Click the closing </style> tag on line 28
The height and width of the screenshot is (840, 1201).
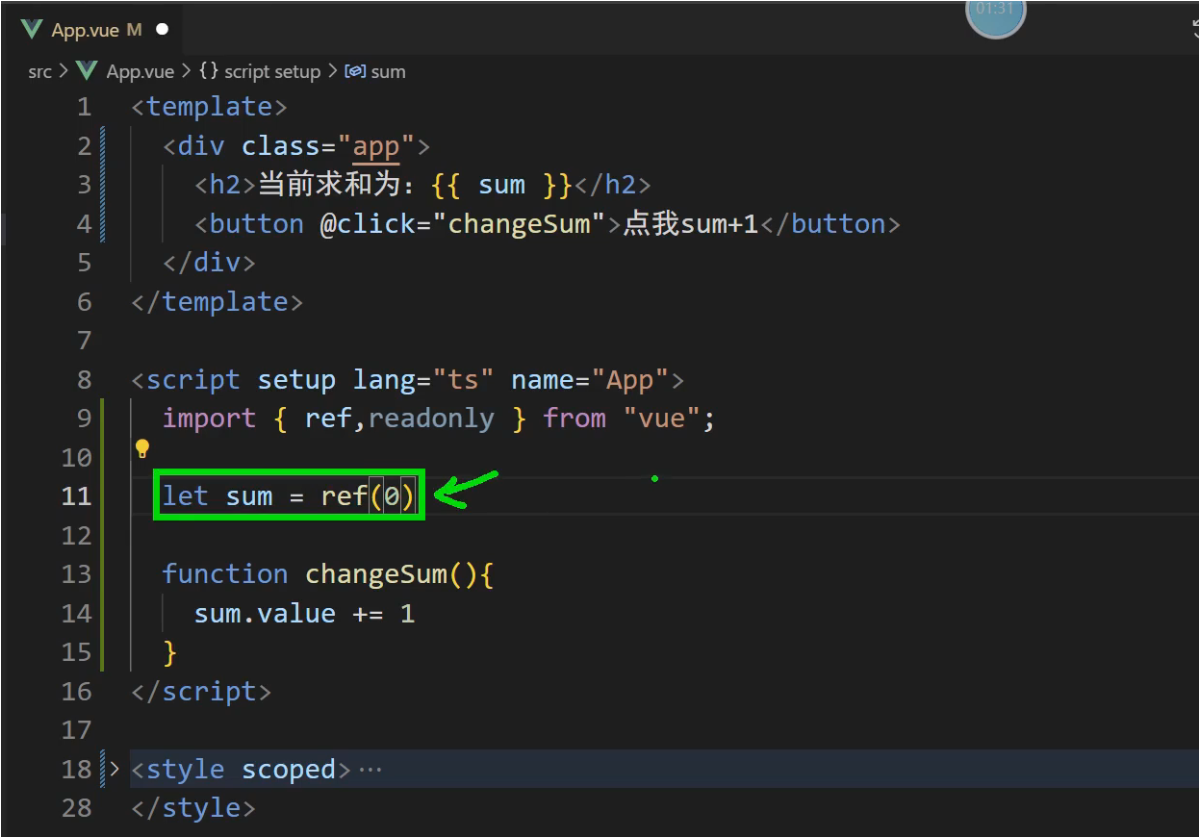(x=193, y=808)
